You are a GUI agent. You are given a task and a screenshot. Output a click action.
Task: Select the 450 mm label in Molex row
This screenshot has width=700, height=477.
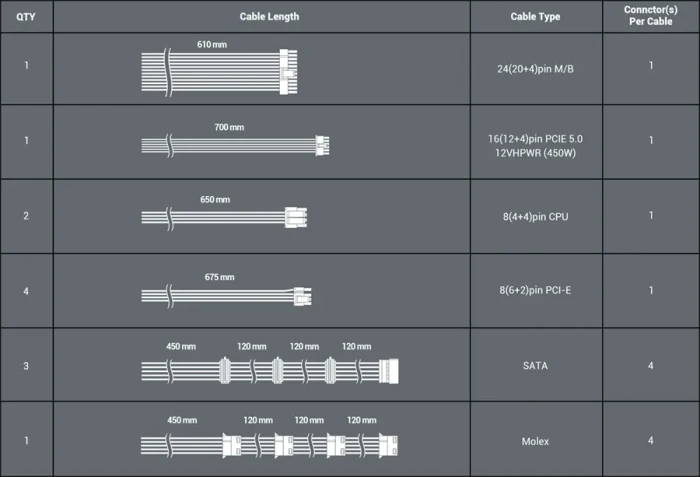click(x=182, y=420)
